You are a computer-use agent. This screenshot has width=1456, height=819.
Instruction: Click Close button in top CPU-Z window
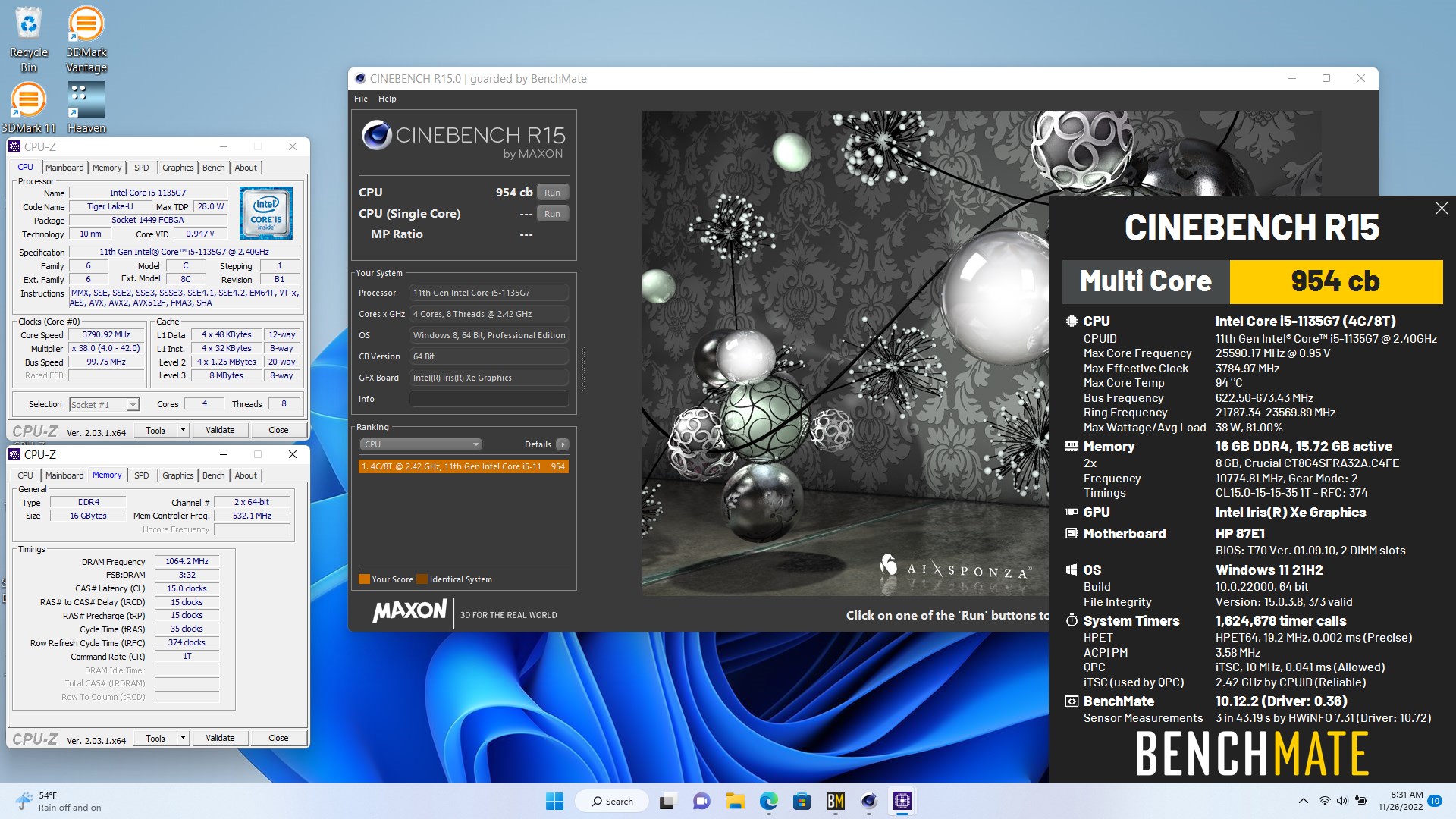click(278, 430)
